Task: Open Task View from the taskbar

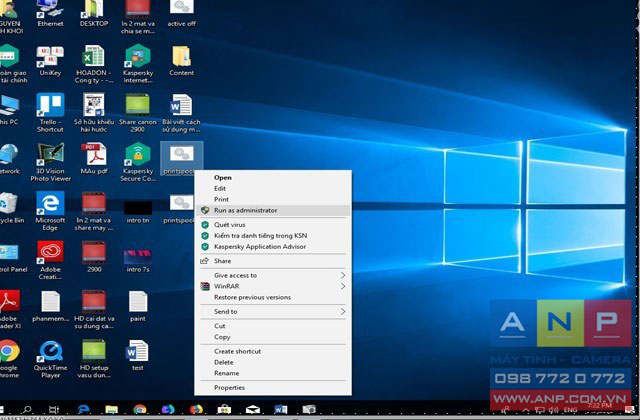Action: point(54,409)
